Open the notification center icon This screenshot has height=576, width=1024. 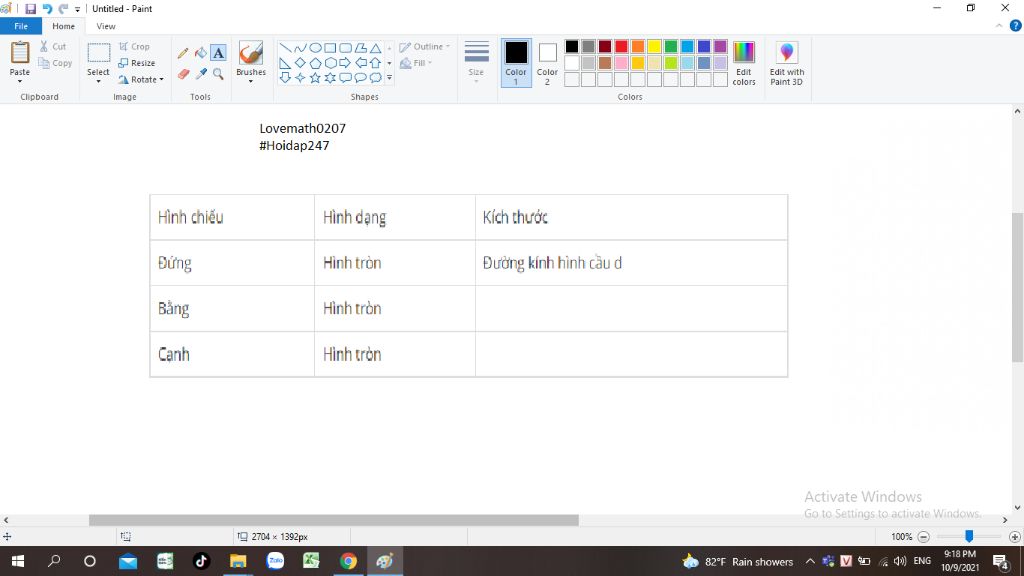[1000, 562]
